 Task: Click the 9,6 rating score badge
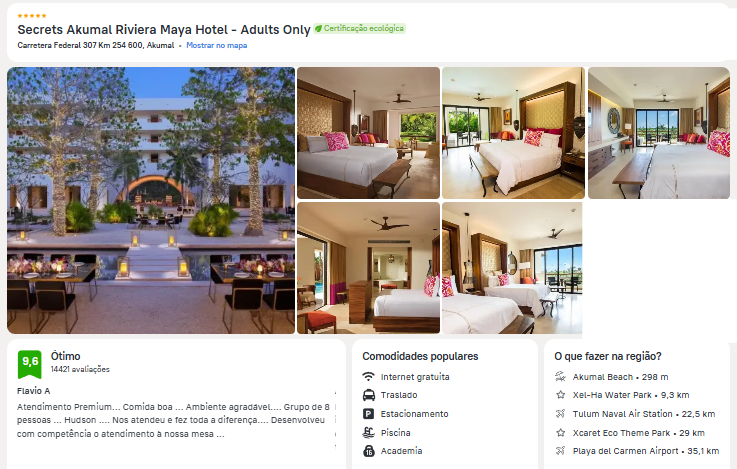pyautogui.click(x=30, y=364)
